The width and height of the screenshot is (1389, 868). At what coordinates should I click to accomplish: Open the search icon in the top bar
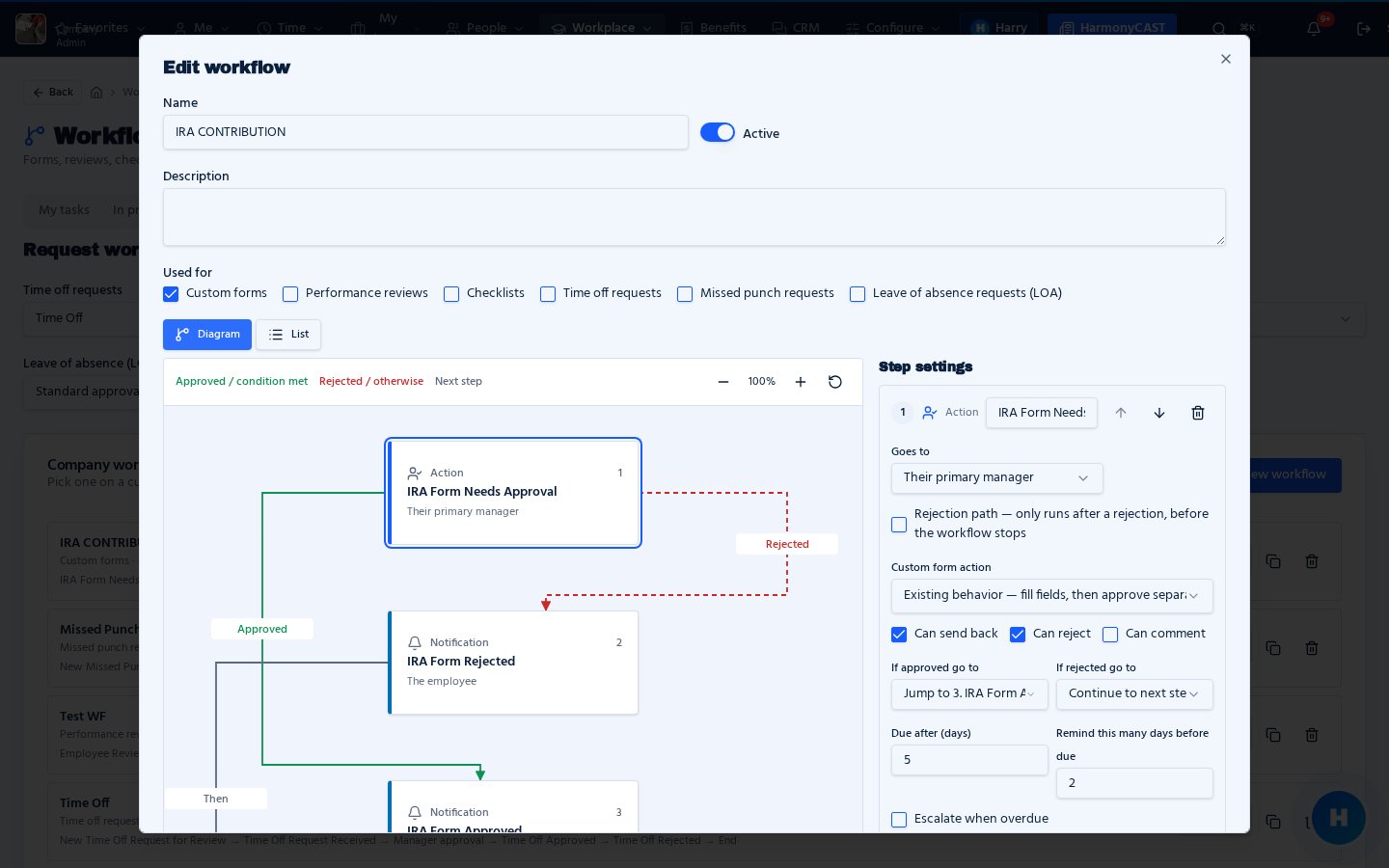(x=1219, y=28)
